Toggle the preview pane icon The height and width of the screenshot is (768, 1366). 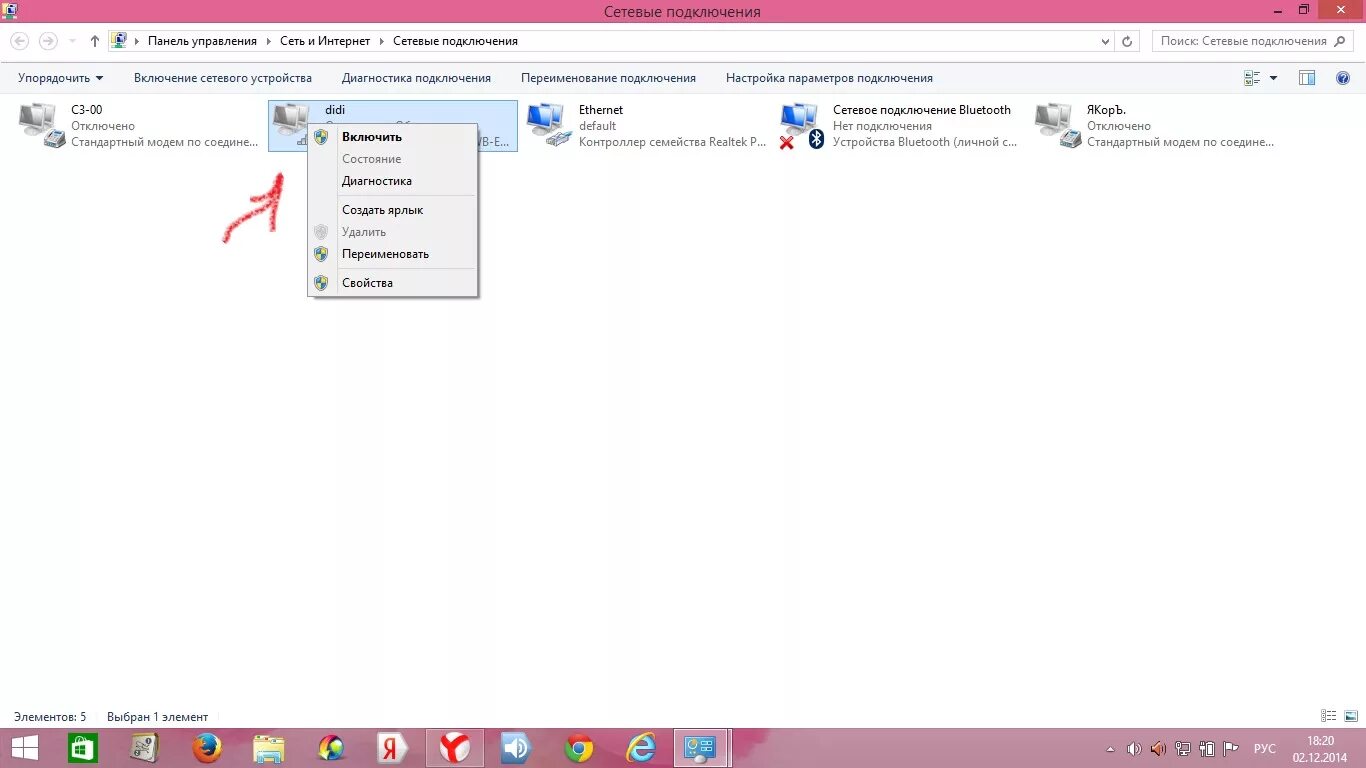(1306, 78)
